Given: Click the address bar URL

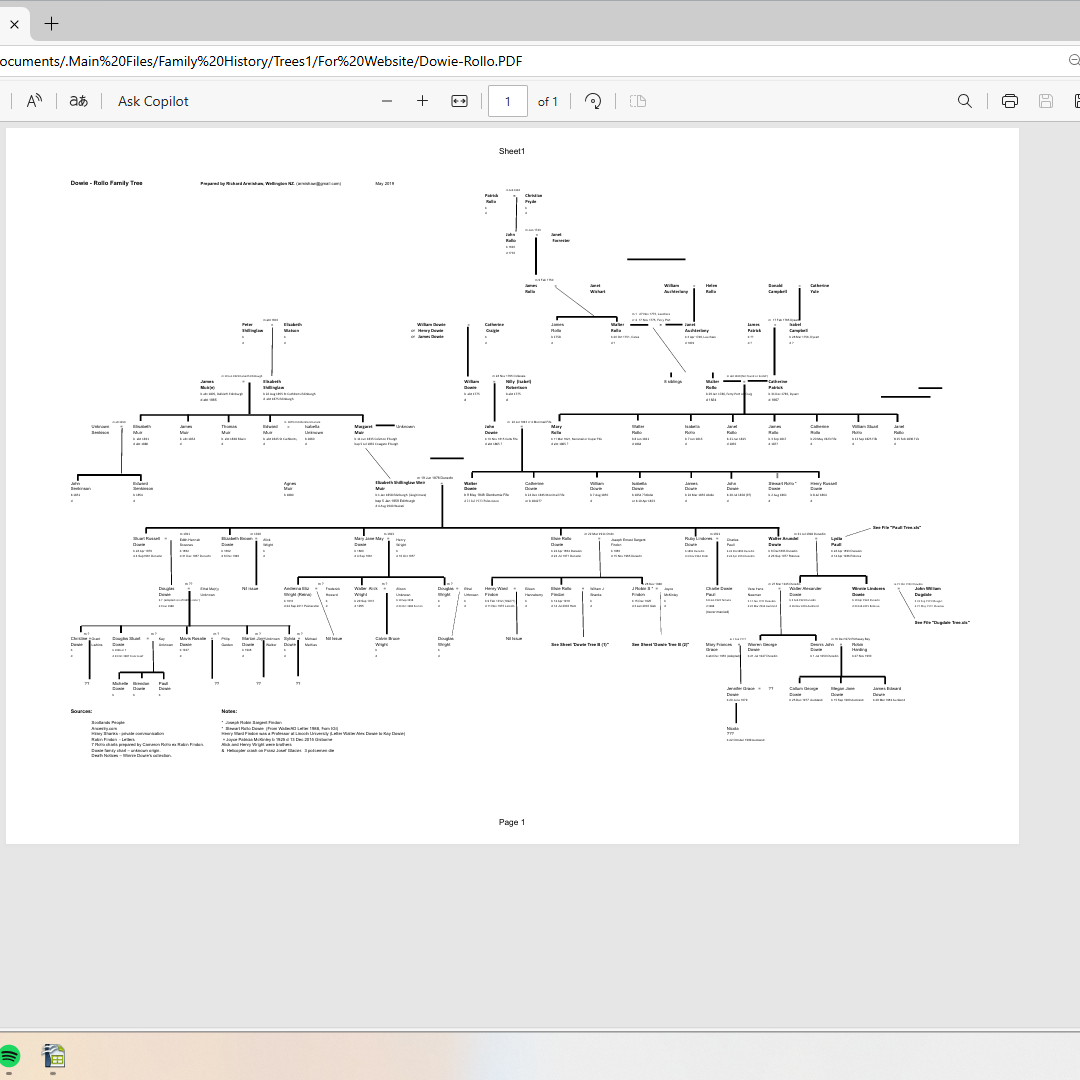Looking at the screenshot, I should pos(260,61).
